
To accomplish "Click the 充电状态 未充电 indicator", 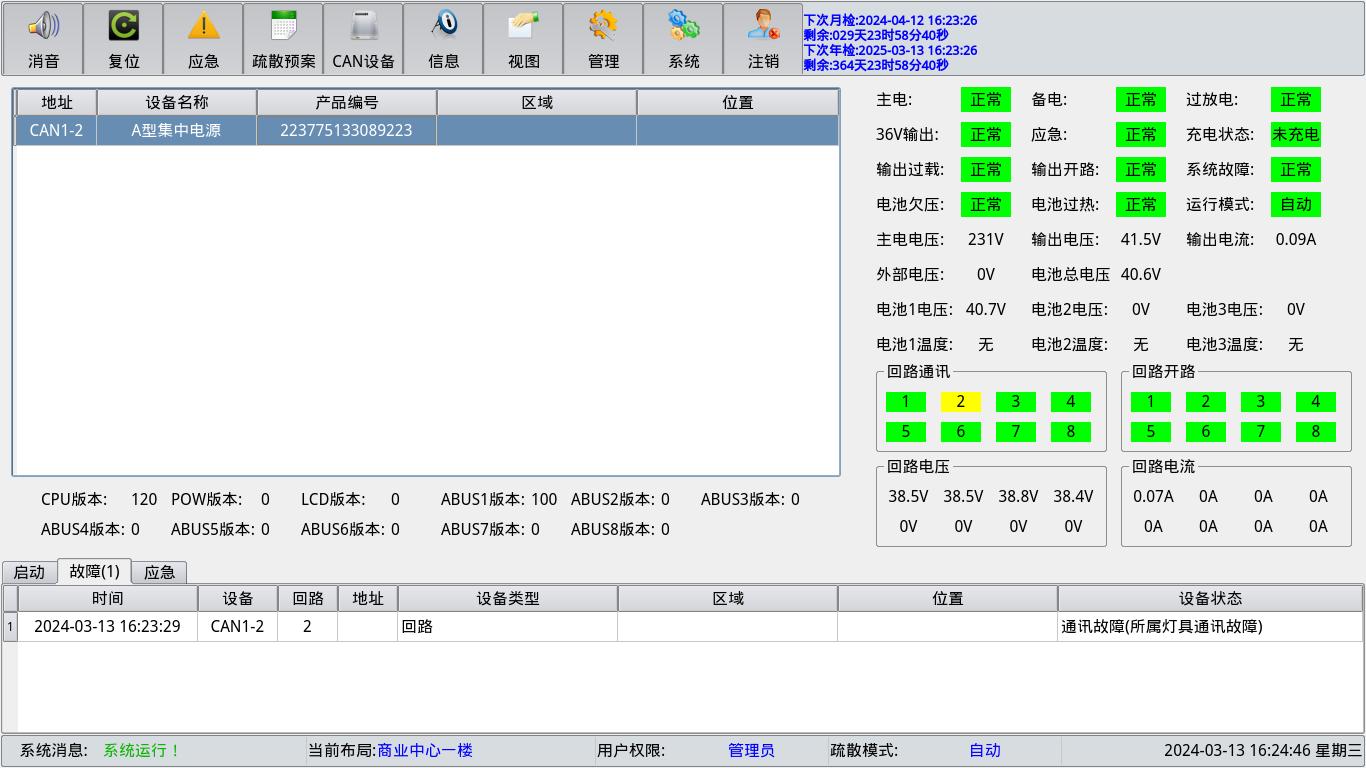I will 1295,134.
